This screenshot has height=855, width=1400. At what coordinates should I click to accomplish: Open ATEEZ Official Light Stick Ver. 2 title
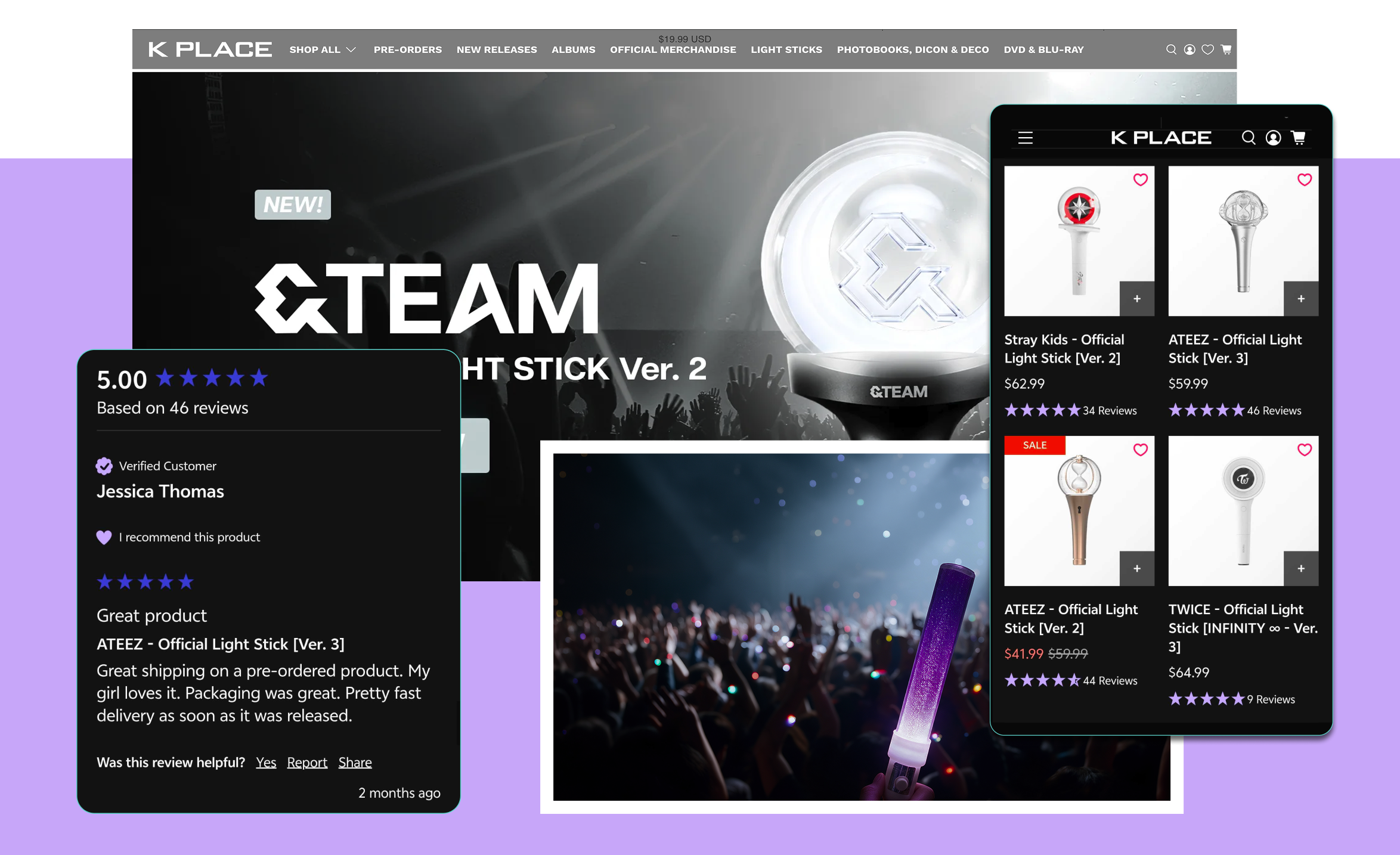[1071, 619]
